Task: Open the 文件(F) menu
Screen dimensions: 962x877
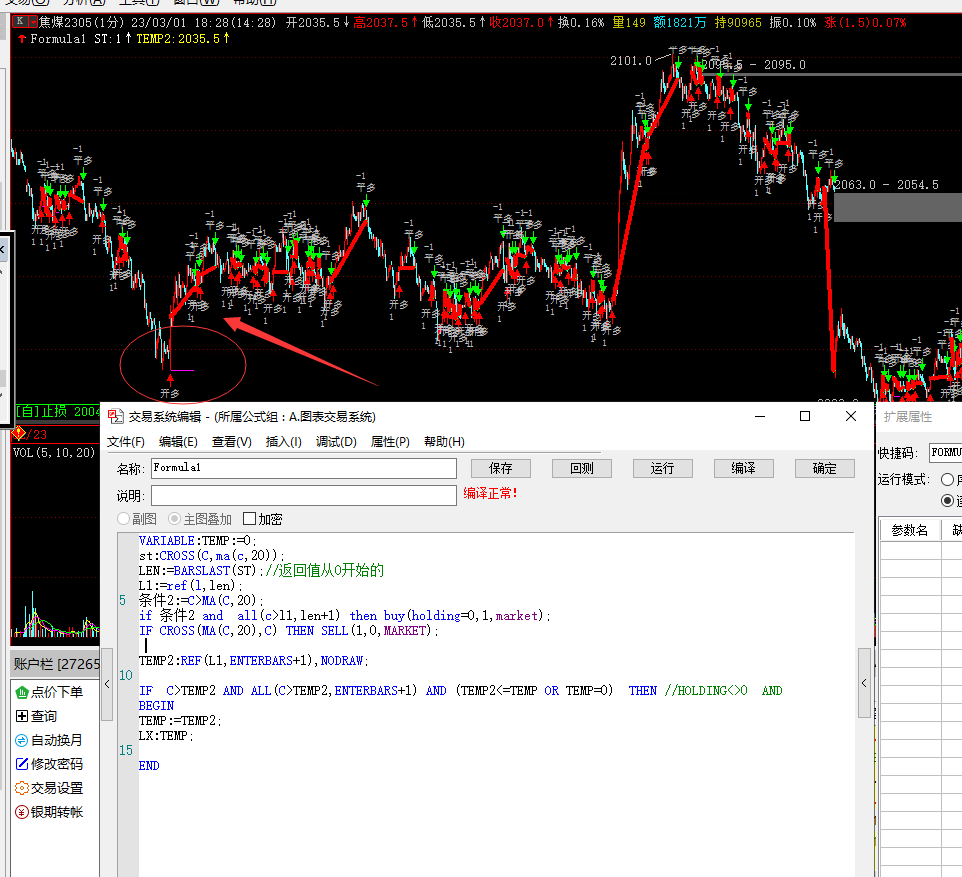Action: click(x=126, y=442)
